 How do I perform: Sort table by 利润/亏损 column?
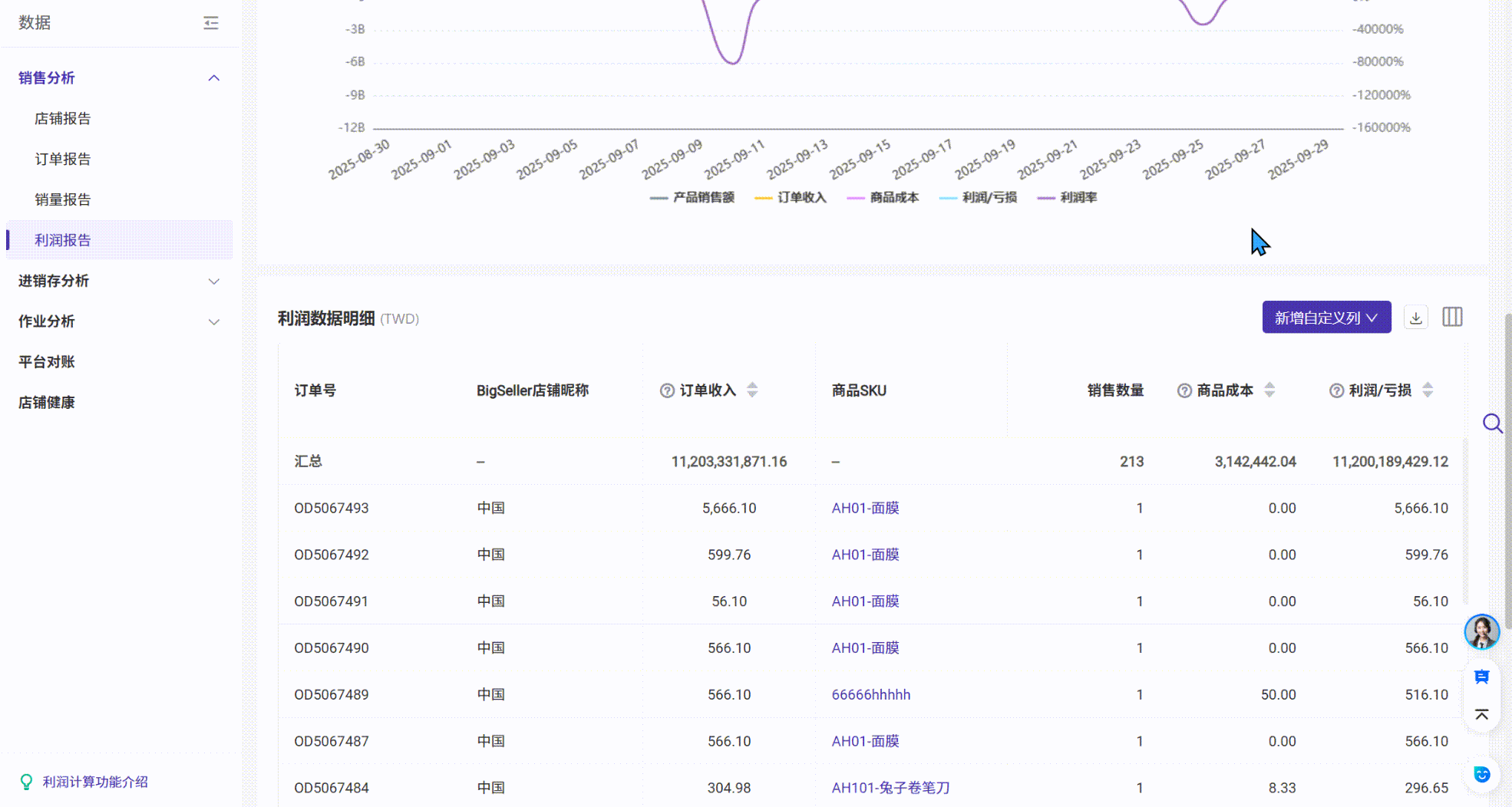[x=1427, y=390]
